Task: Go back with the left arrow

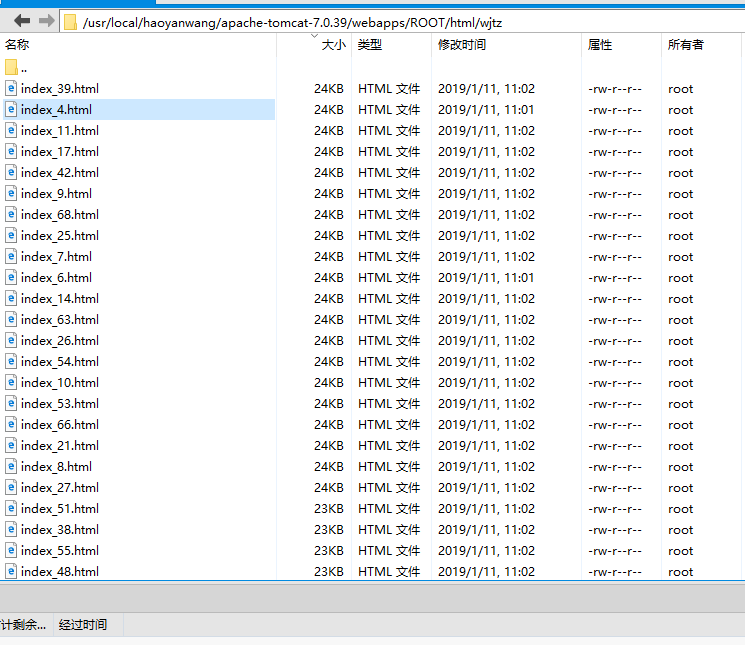Action: pos(22,21)
